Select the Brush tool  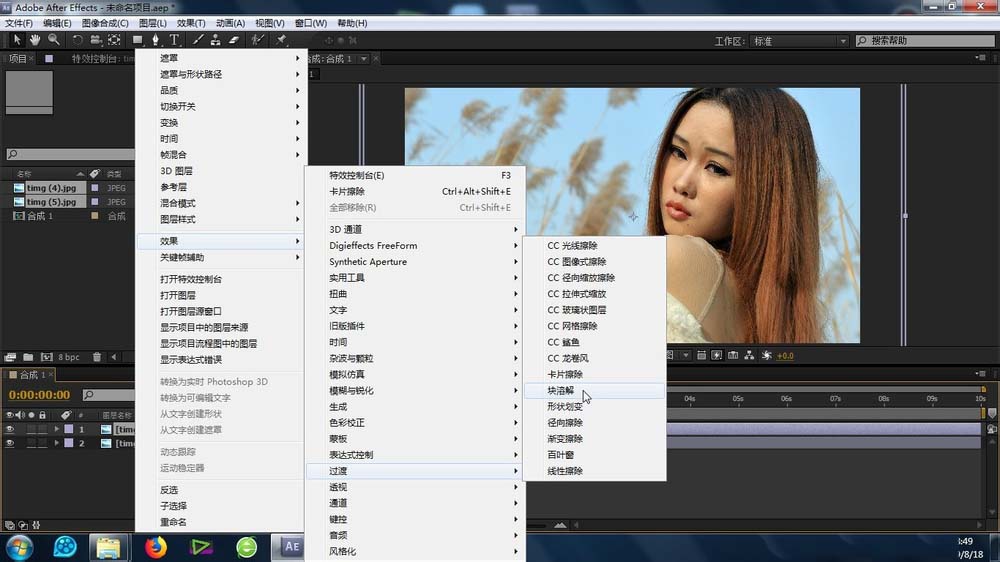click(198, 40)
